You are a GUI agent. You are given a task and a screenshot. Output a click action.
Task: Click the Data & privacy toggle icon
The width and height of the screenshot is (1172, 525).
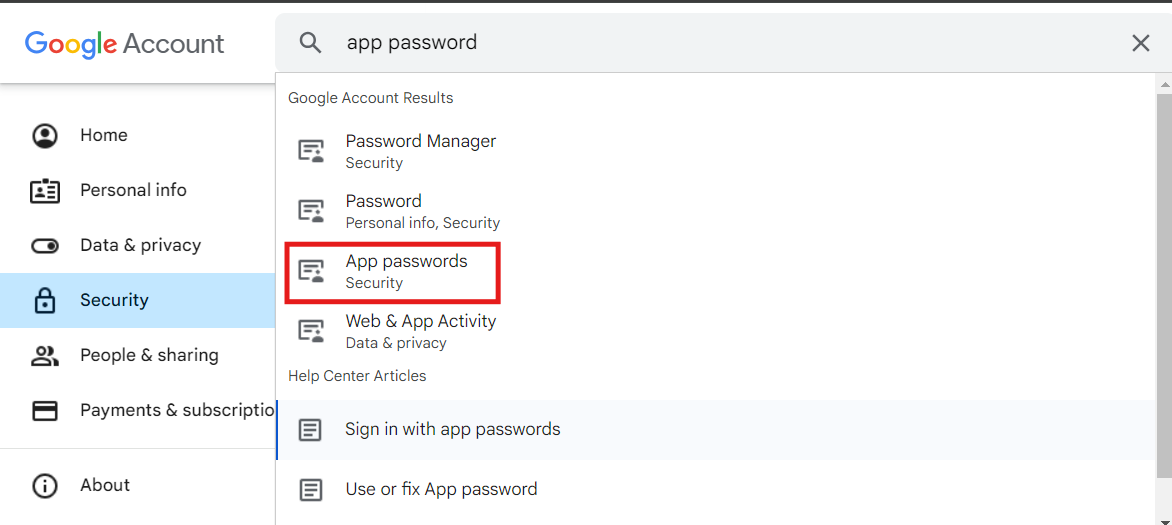click(45, 245)
